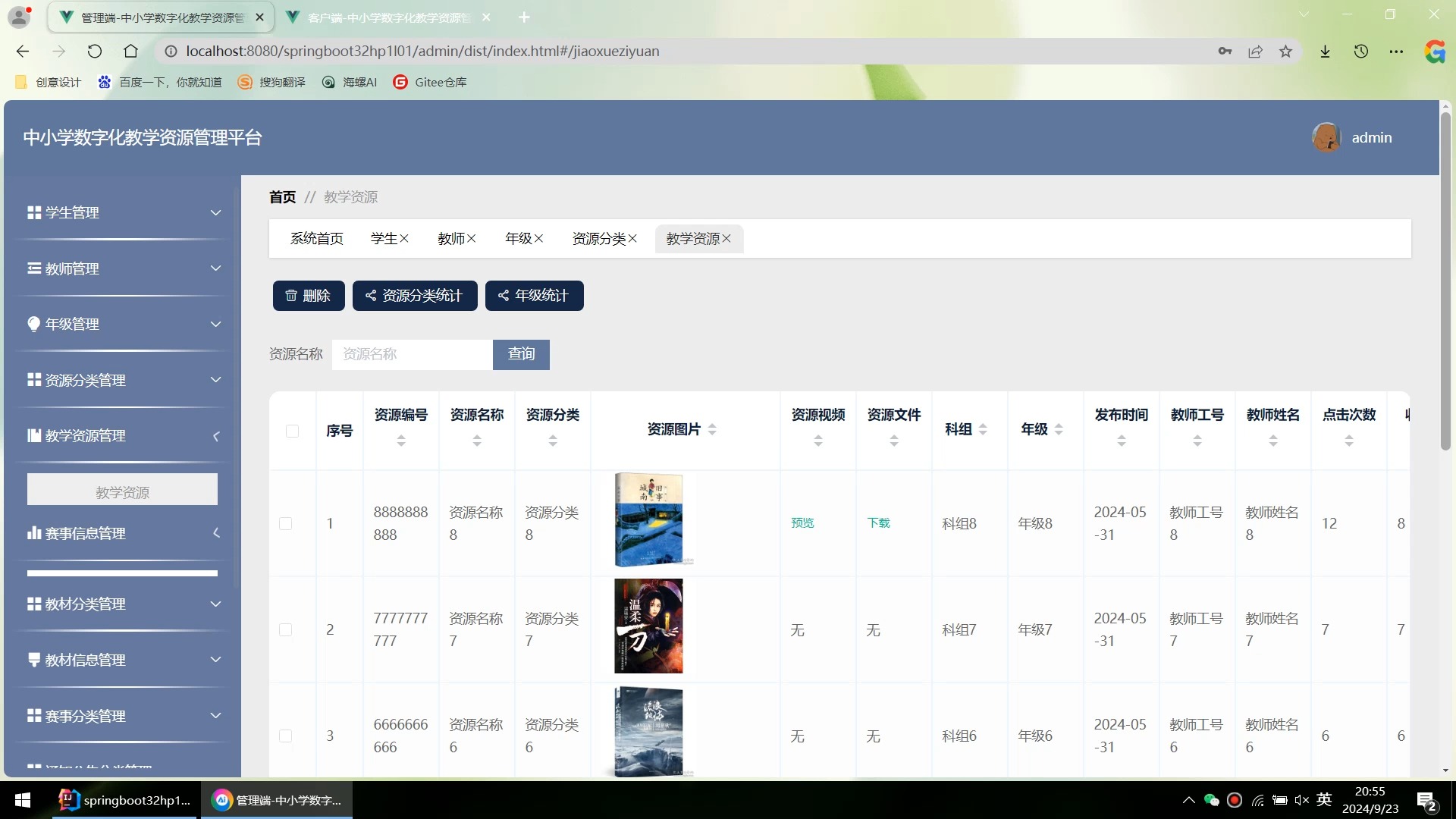Image resolution: width=1456 pixels, height=819 pixels.
Task: Click the 年级管理 globe icon in sidebar
Action: (33, 324)
